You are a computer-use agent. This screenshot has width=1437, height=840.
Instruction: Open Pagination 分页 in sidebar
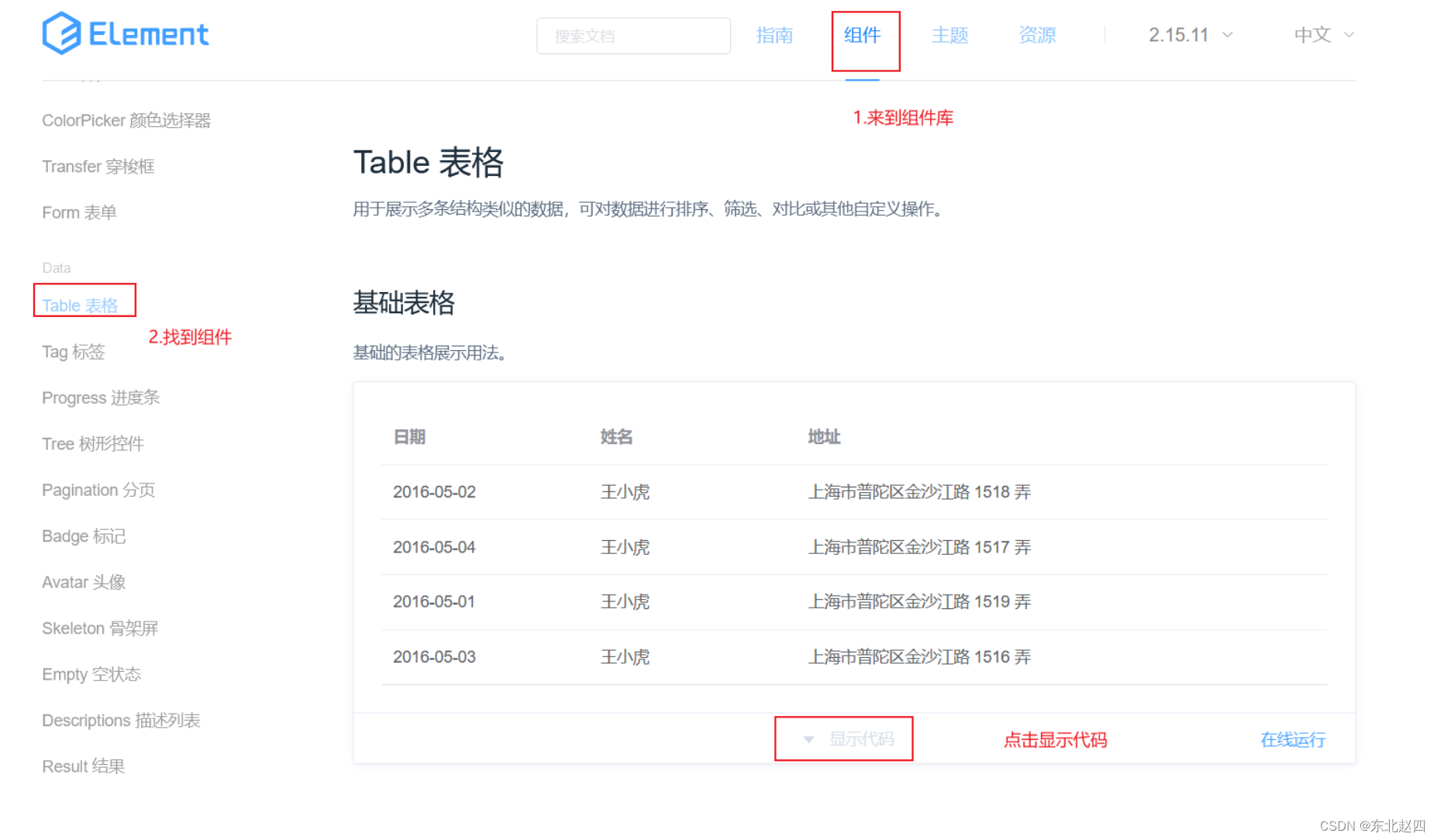click(98, 490)
